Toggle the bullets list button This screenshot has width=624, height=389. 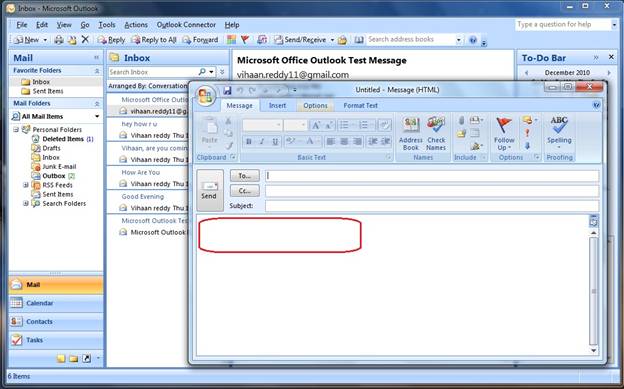click(345, 125)
